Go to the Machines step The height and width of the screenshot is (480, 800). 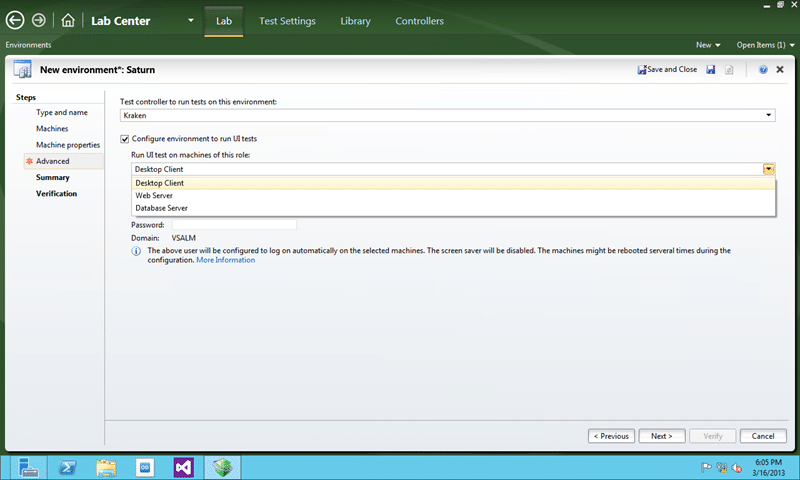coord(52,129)
